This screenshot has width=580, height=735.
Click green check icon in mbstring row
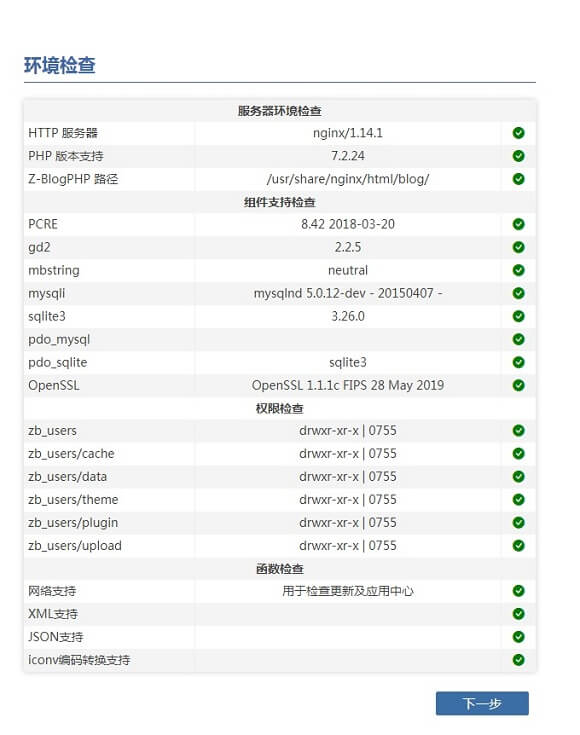click(x=518, y=270)
